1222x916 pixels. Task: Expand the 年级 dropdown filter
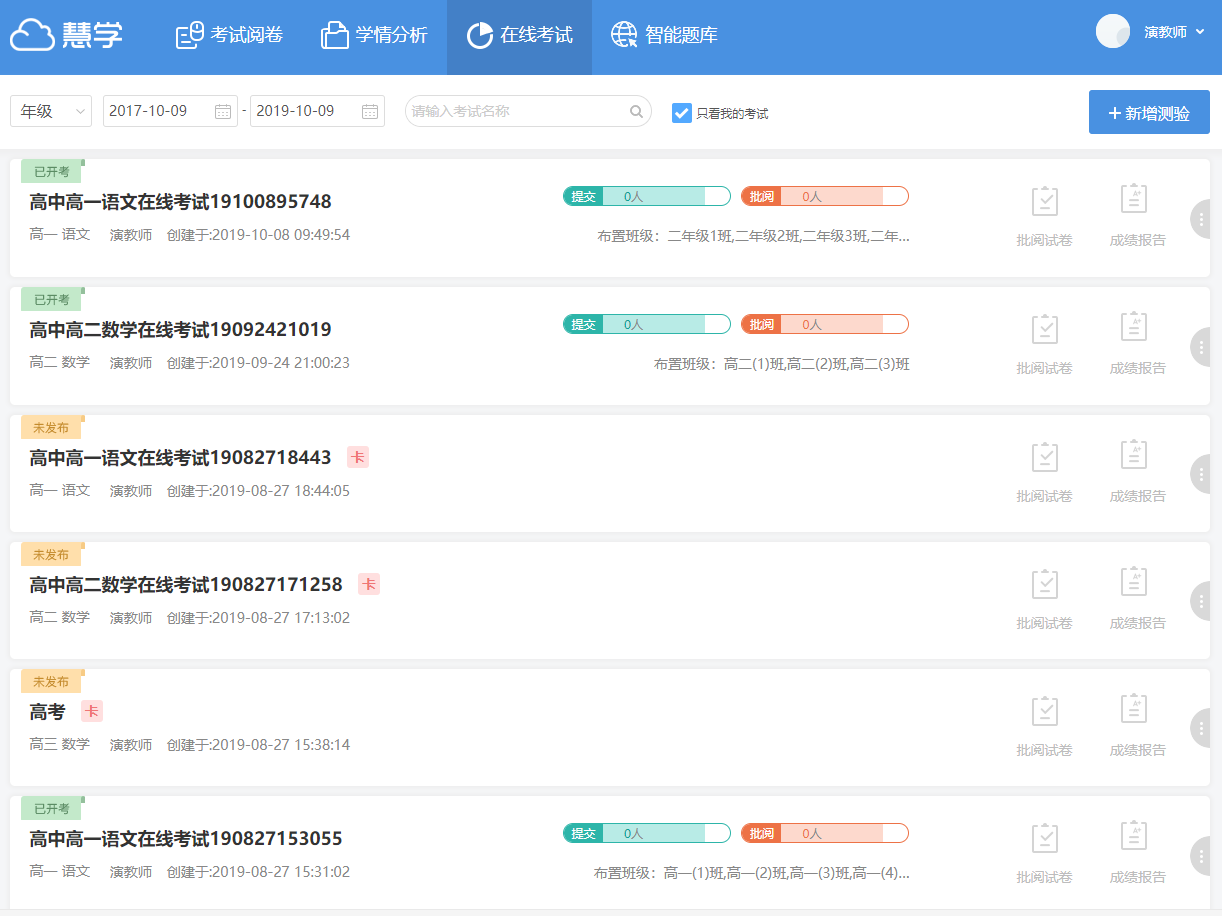pyautogui.click(x=51, y=111)
